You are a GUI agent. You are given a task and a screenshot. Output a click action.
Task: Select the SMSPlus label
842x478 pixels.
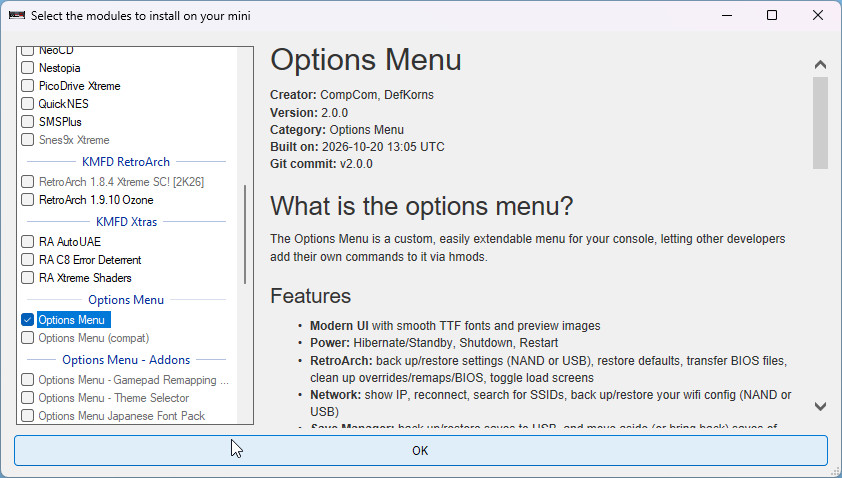60,122
